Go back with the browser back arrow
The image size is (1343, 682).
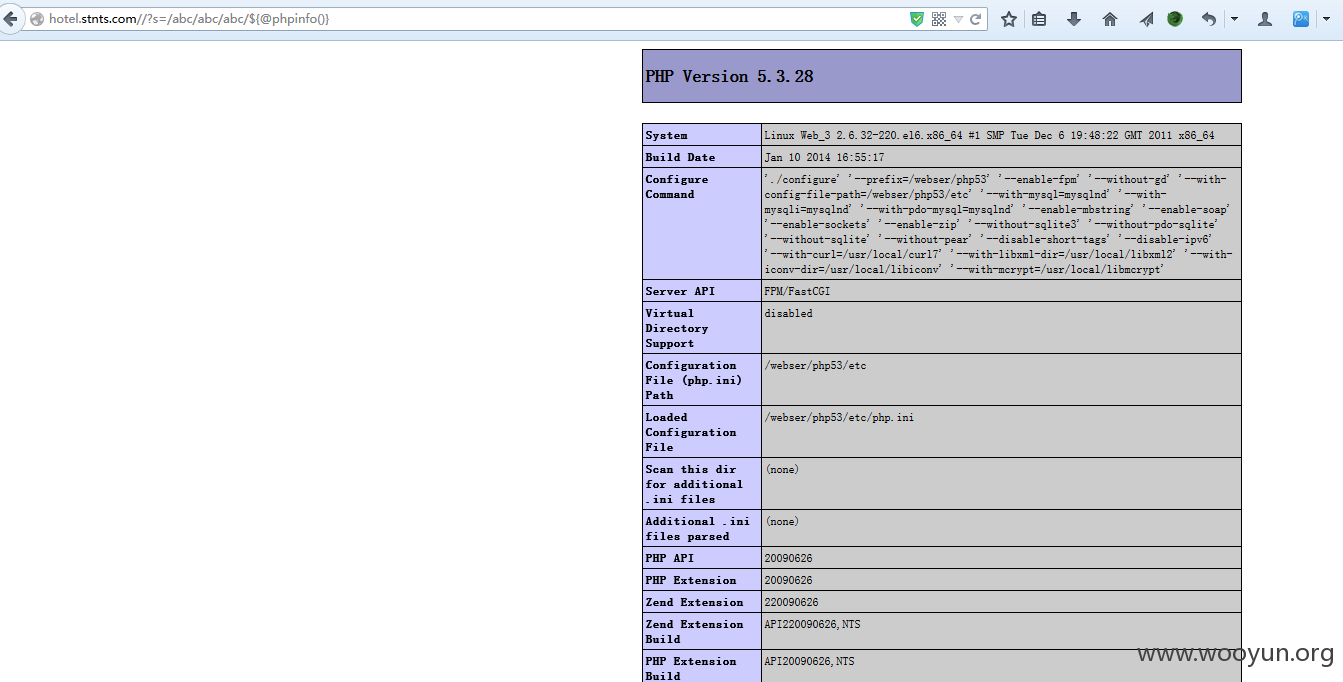10,19
